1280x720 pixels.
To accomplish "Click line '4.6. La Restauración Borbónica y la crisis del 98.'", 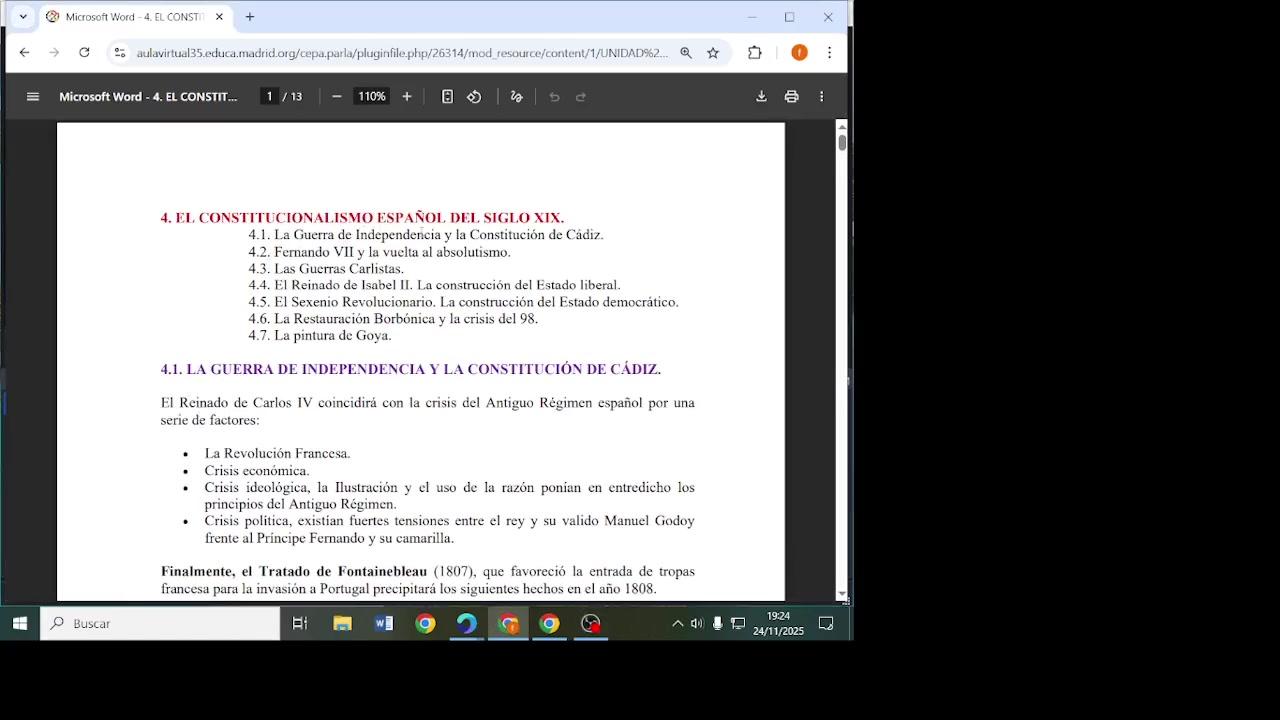I will (x=393, y=319).
